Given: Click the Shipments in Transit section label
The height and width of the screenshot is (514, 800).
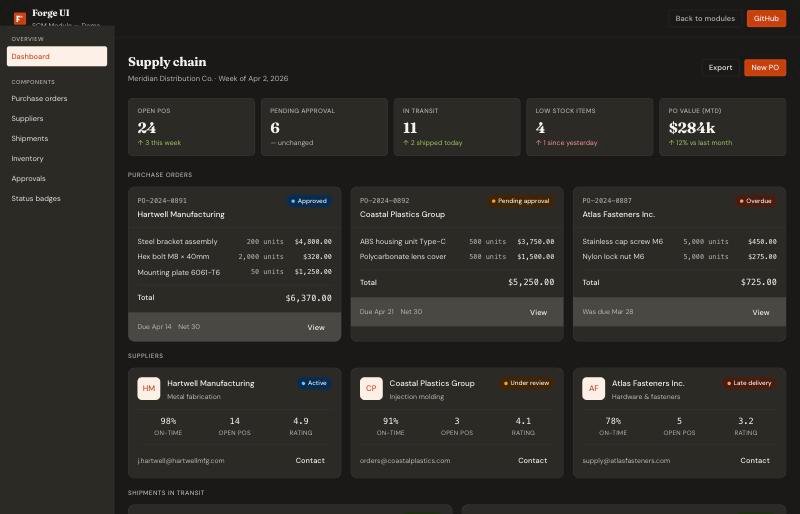Looking at the screenshot, I should [x=166, y=493].
